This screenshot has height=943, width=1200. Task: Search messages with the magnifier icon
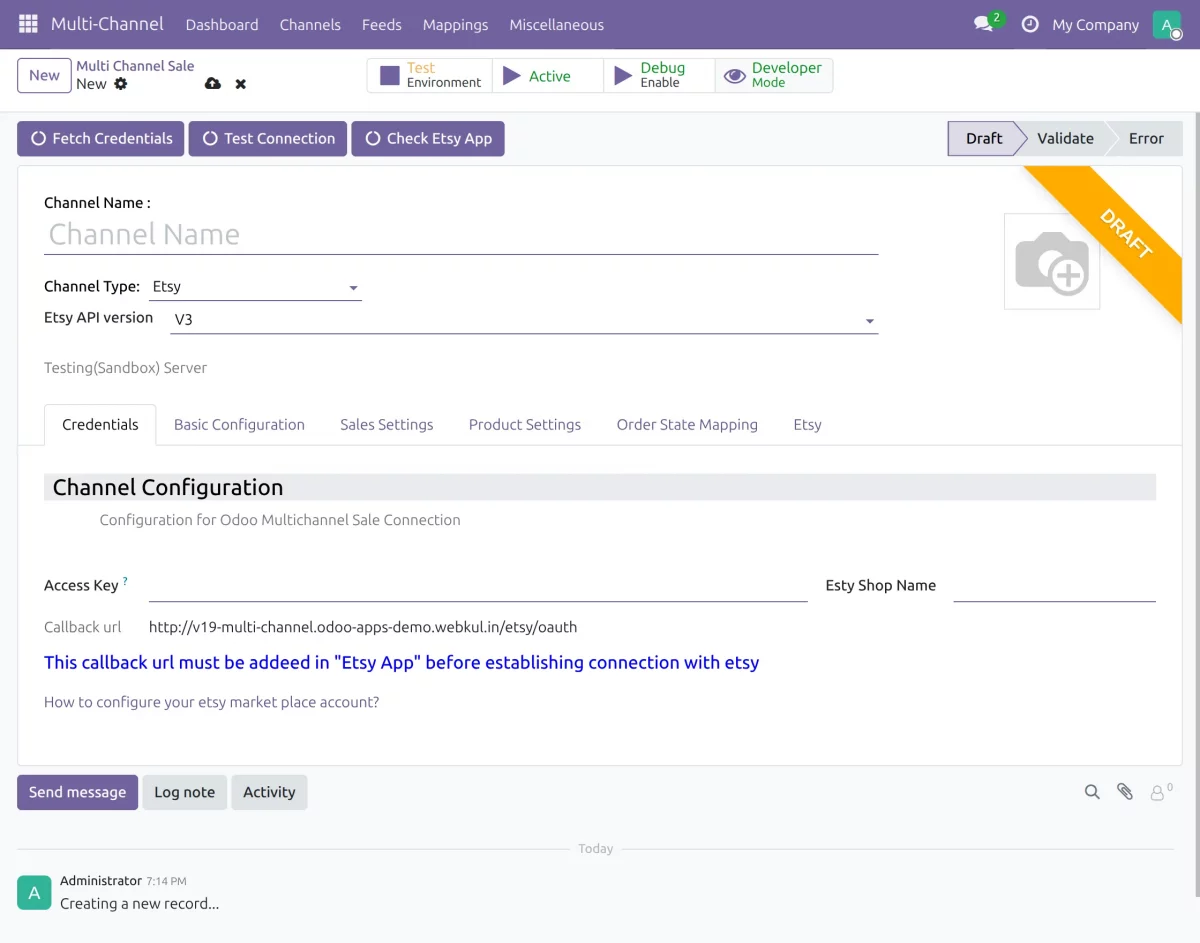[x=1092, y=792]
